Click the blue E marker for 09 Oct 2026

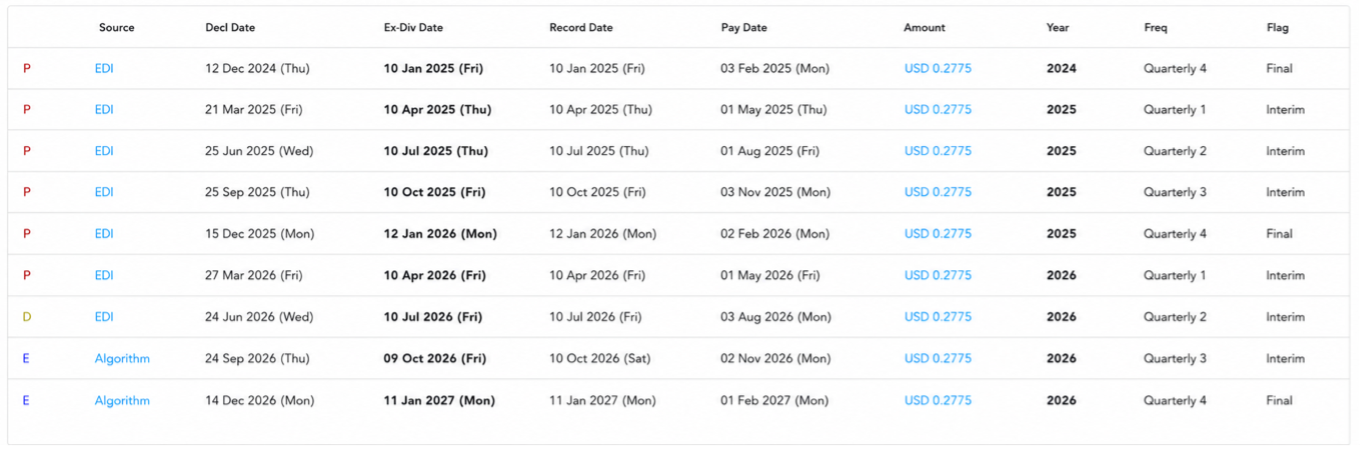point(26,358)
